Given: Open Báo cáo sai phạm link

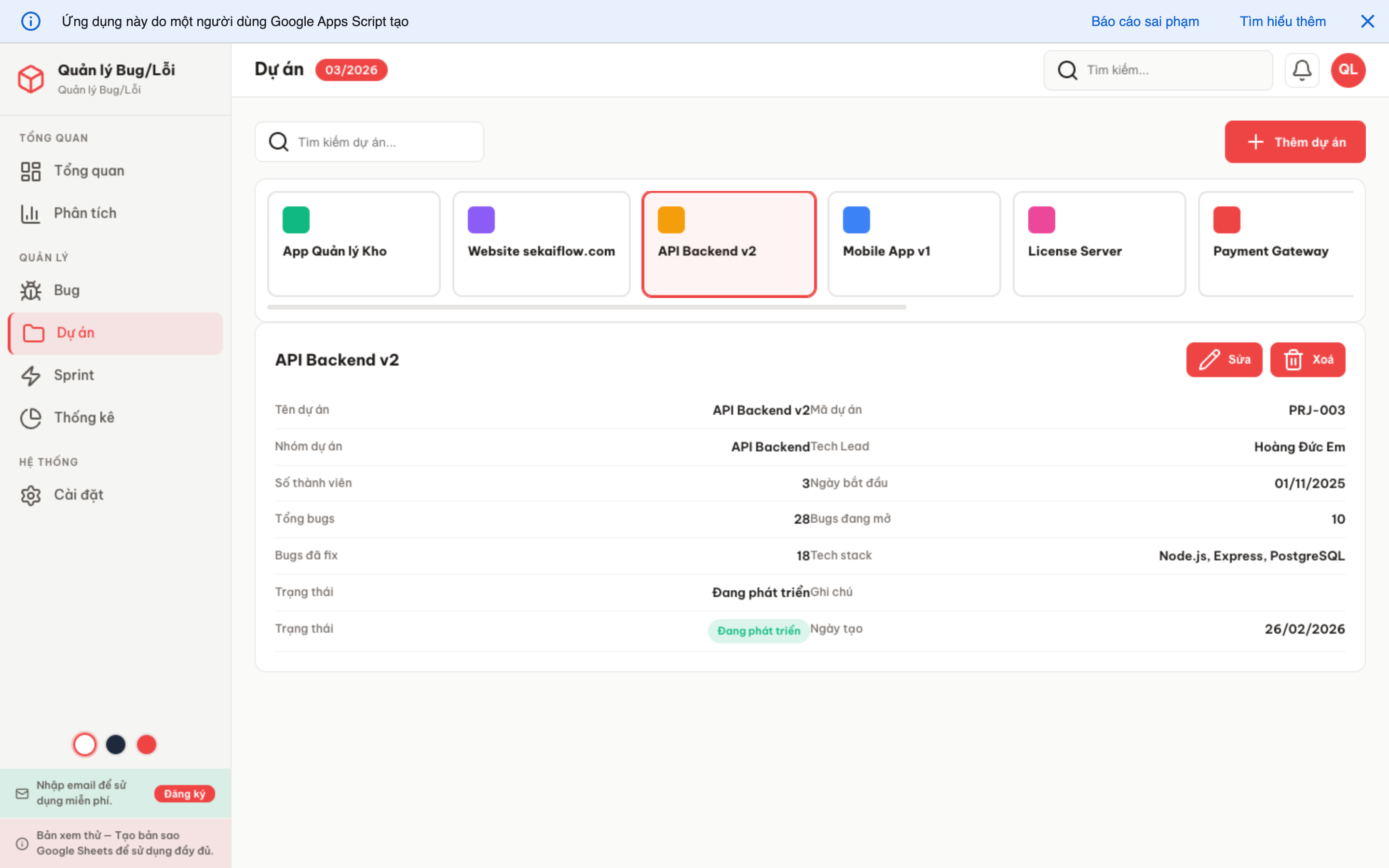Looking at the screenshot, I should click(x=1144, y=21).
